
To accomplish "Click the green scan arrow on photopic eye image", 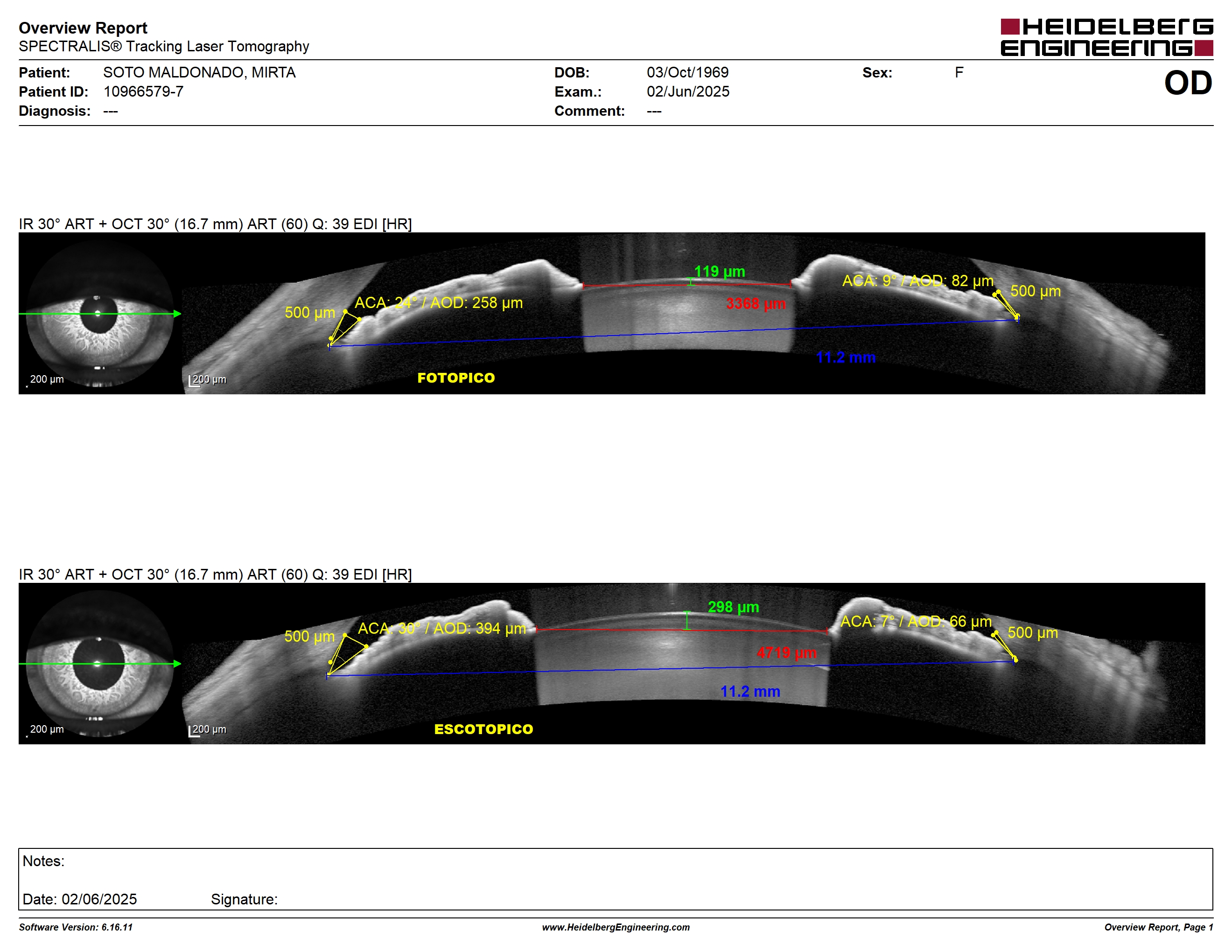I will point(100,314).
